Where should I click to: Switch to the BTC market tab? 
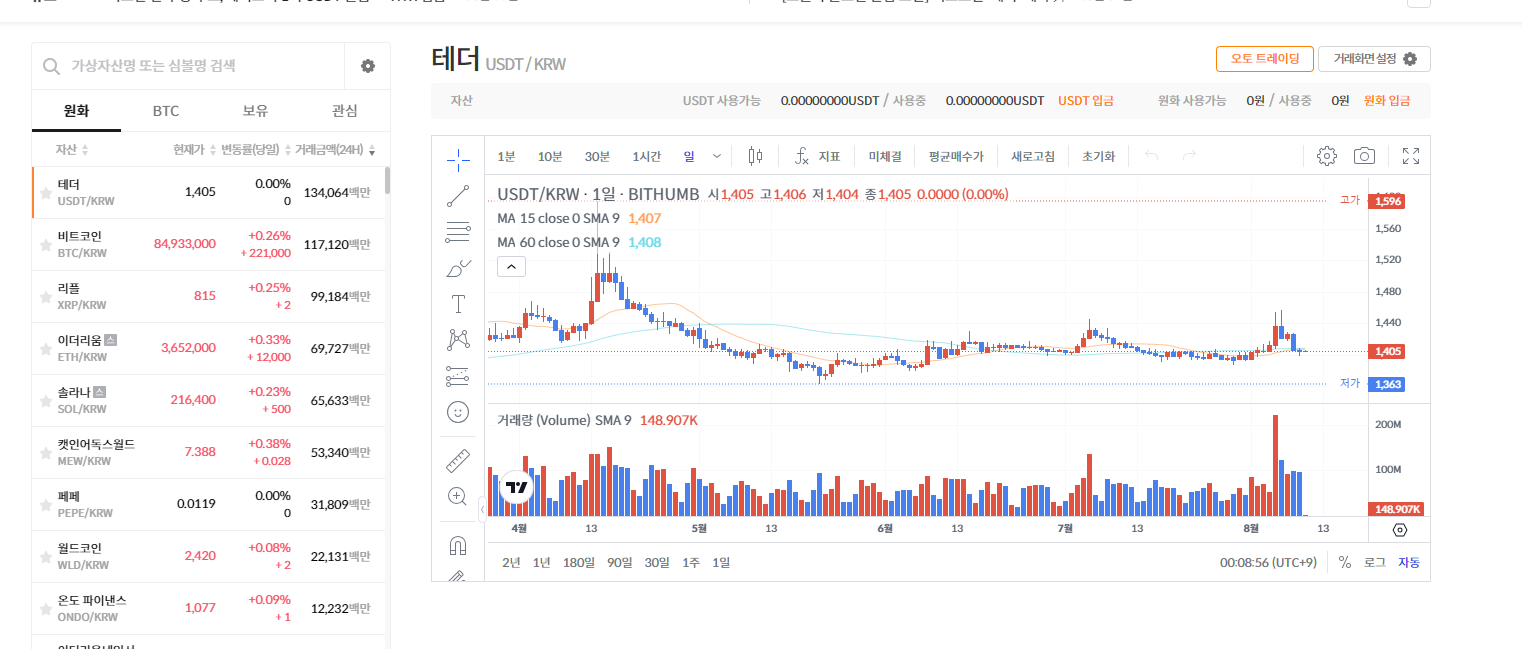point(166,111)
